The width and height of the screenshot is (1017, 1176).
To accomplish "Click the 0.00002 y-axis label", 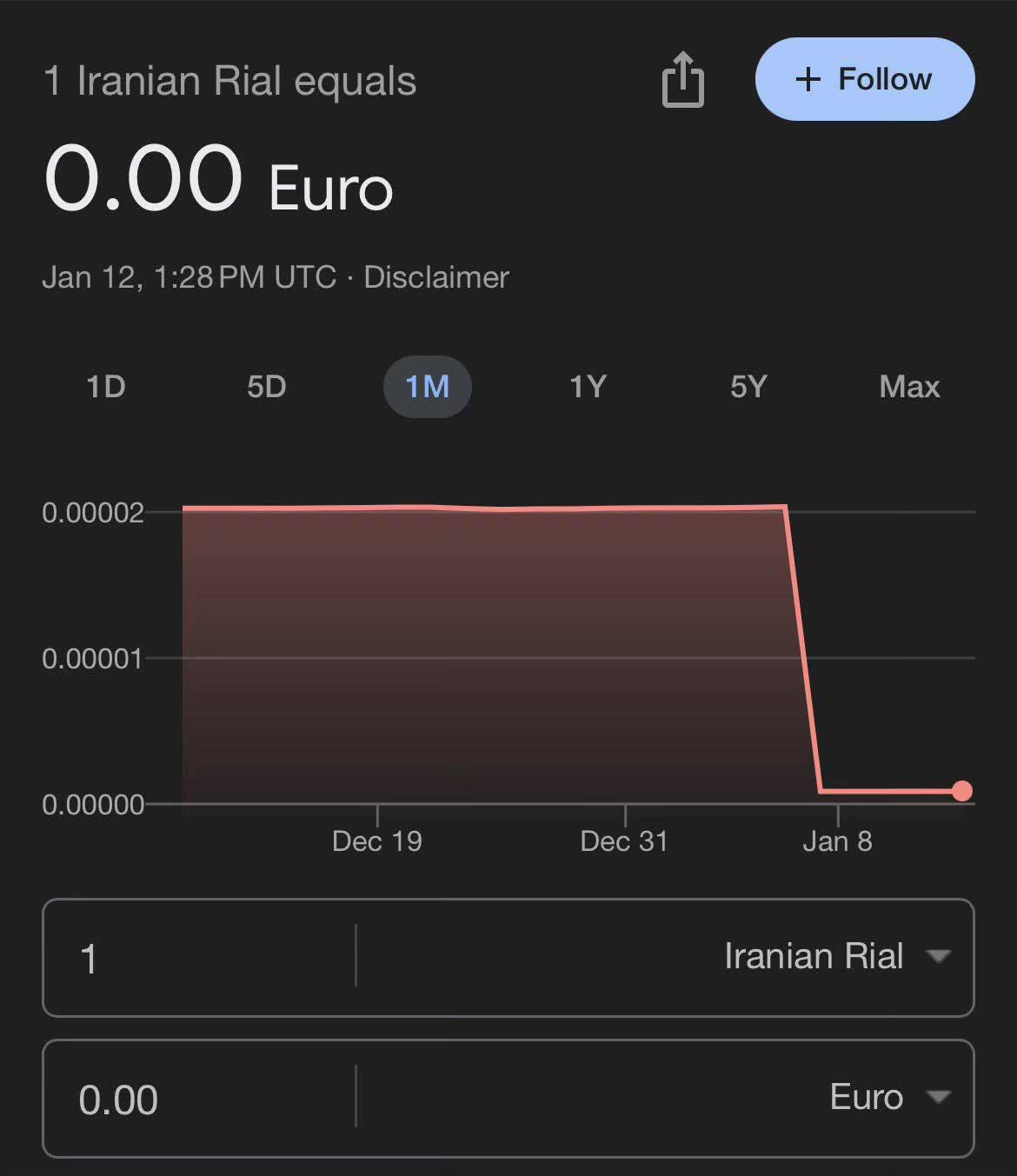I will (x=93, y=513).
